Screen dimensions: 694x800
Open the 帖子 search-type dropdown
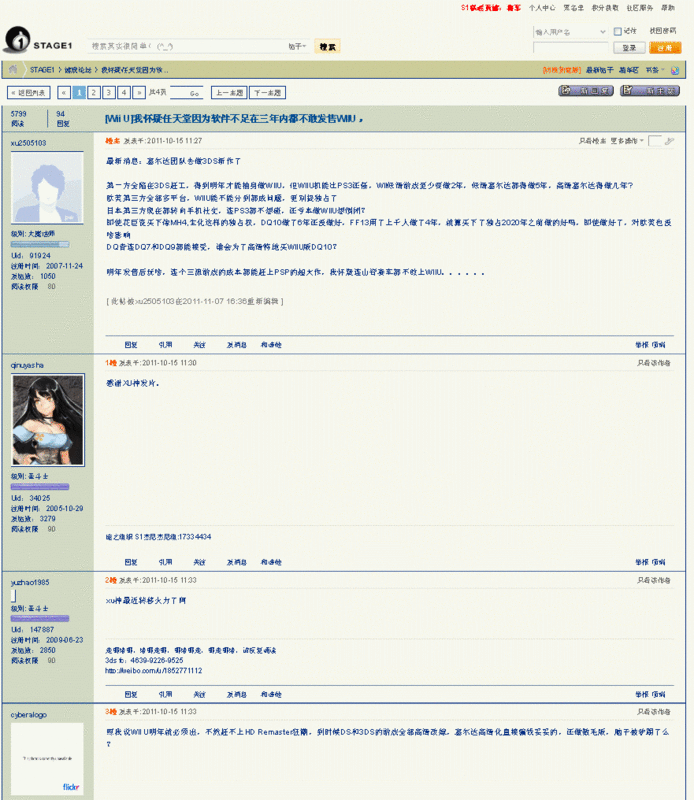[297, 46]
